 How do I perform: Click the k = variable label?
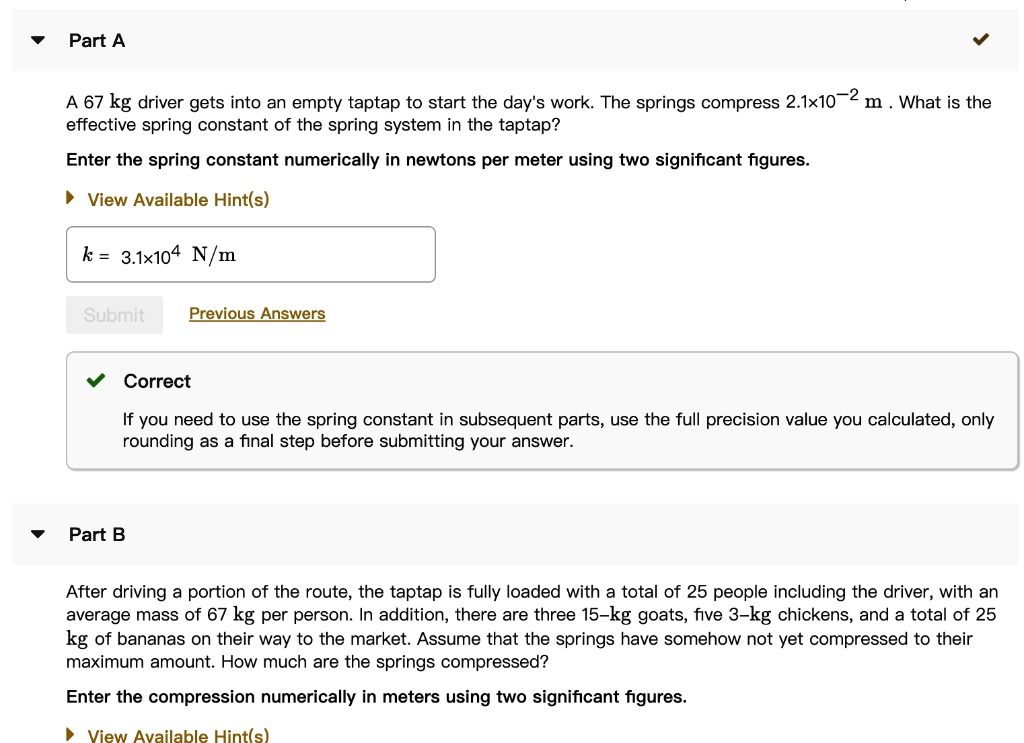(96, 255)
